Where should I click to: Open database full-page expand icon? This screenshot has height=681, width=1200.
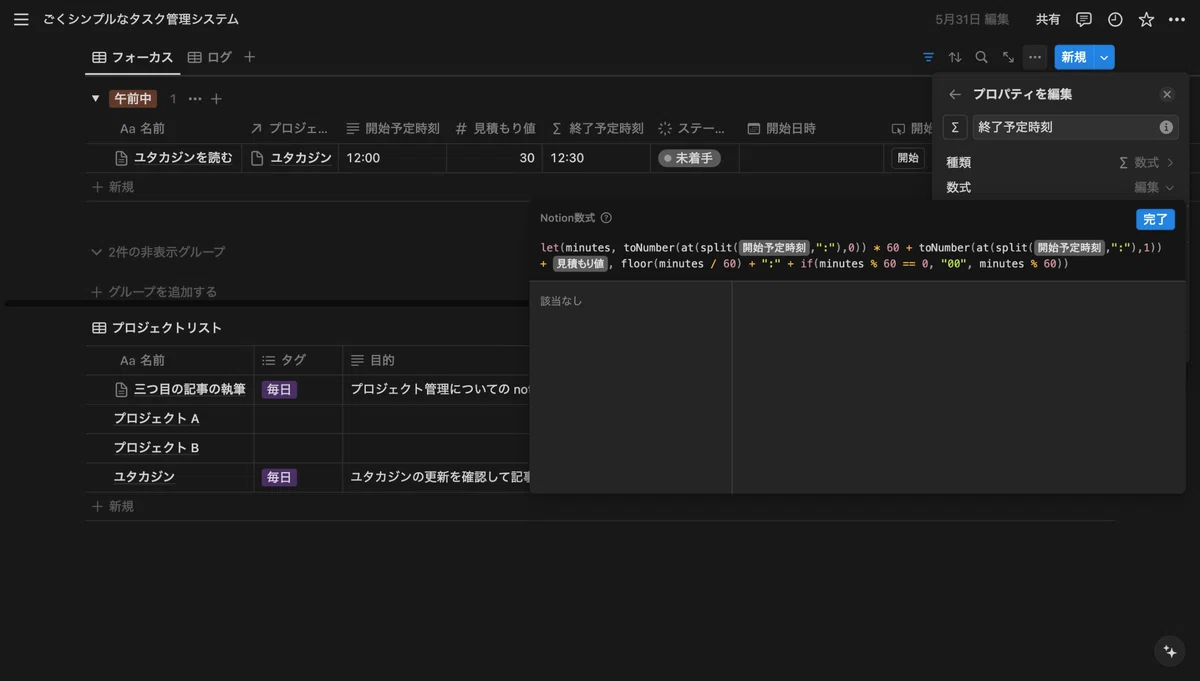click(1008, 57)
